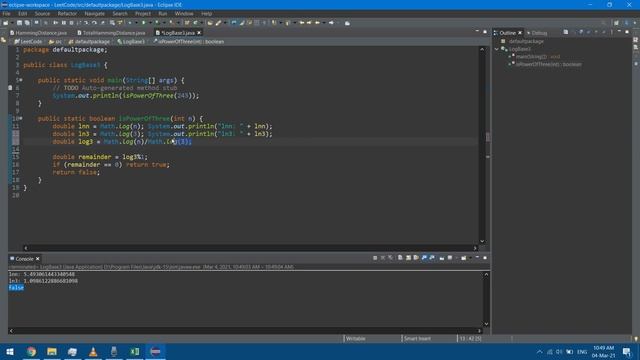Click the Display Selected Console icon
640x360 pixels.
(x=450, y=258)
